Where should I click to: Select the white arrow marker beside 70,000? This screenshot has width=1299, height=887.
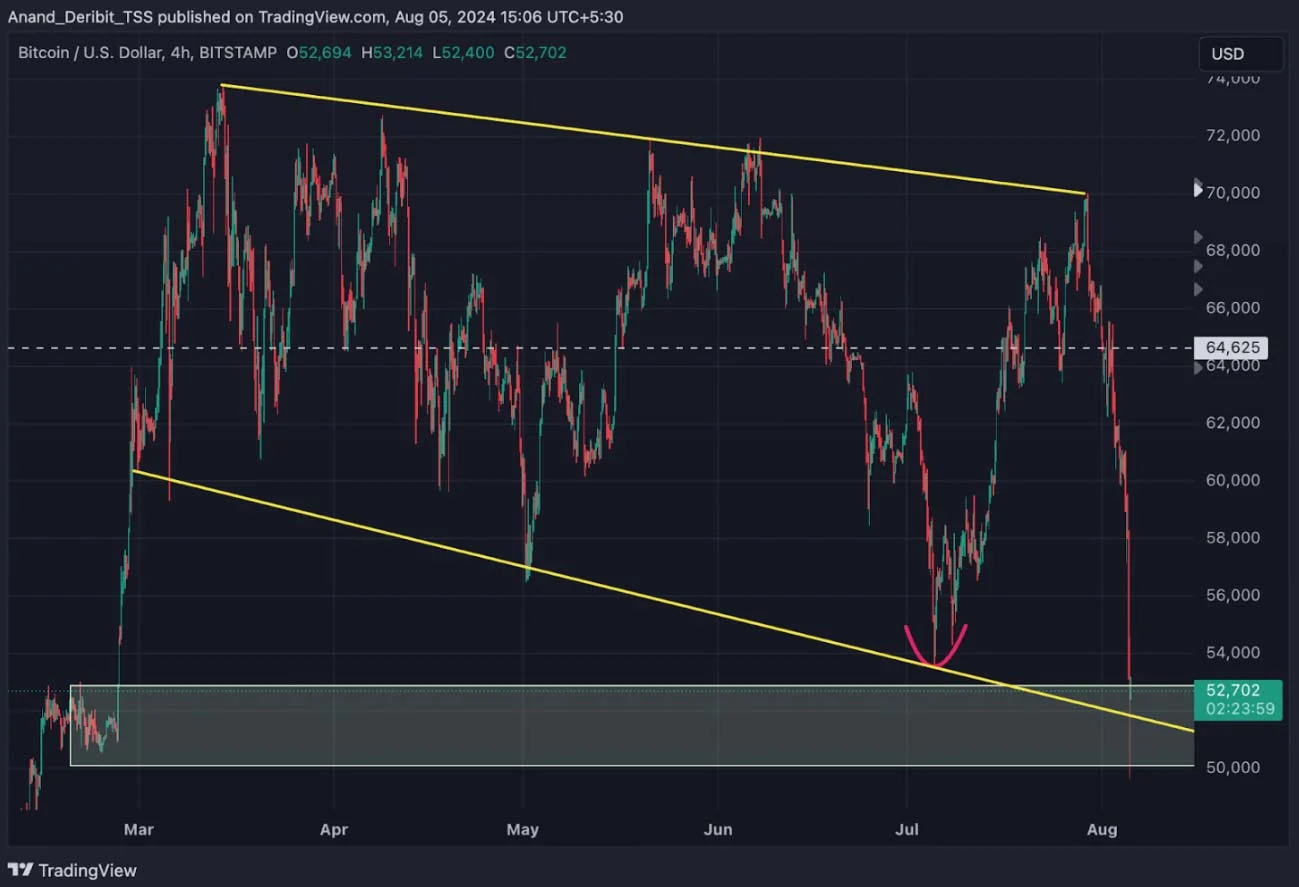point(1199,189)
